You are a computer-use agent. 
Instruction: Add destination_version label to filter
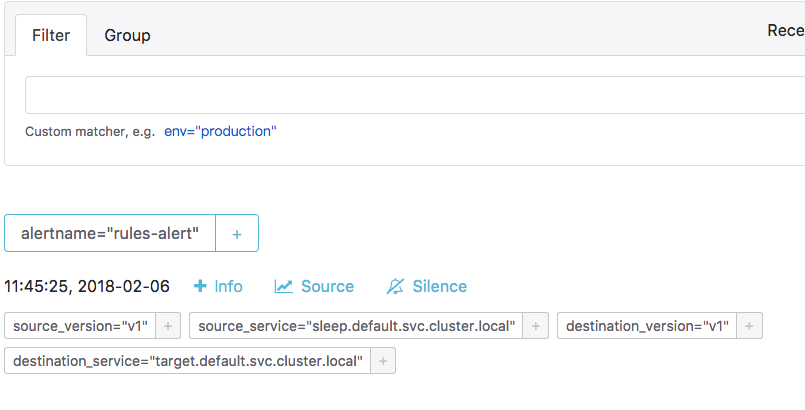749,326
